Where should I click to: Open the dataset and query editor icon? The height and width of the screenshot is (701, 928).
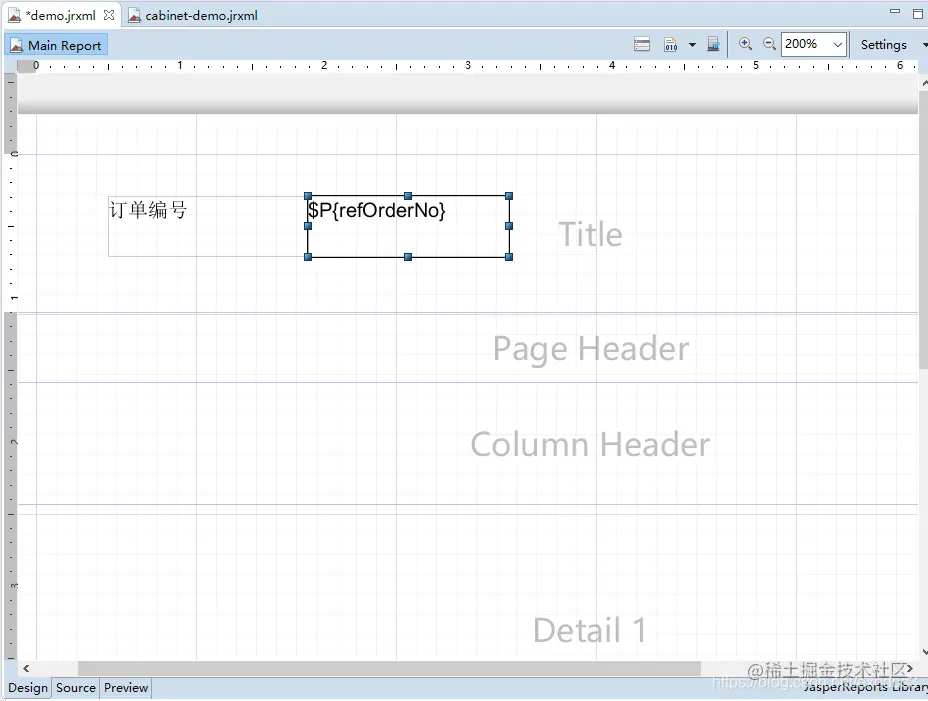click(642, 44)
